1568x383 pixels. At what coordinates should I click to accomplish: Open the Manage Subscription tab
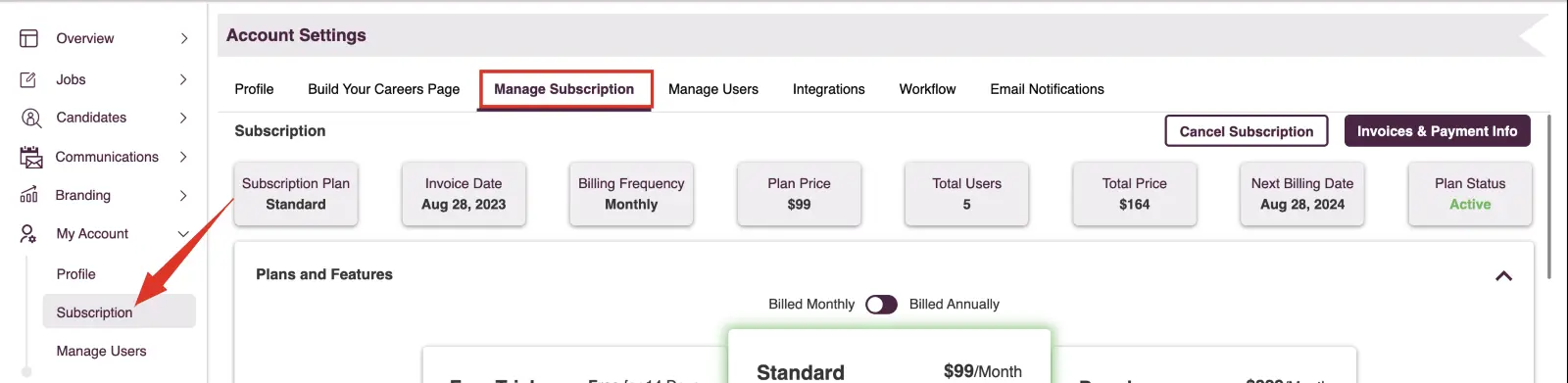pos(564,89)
